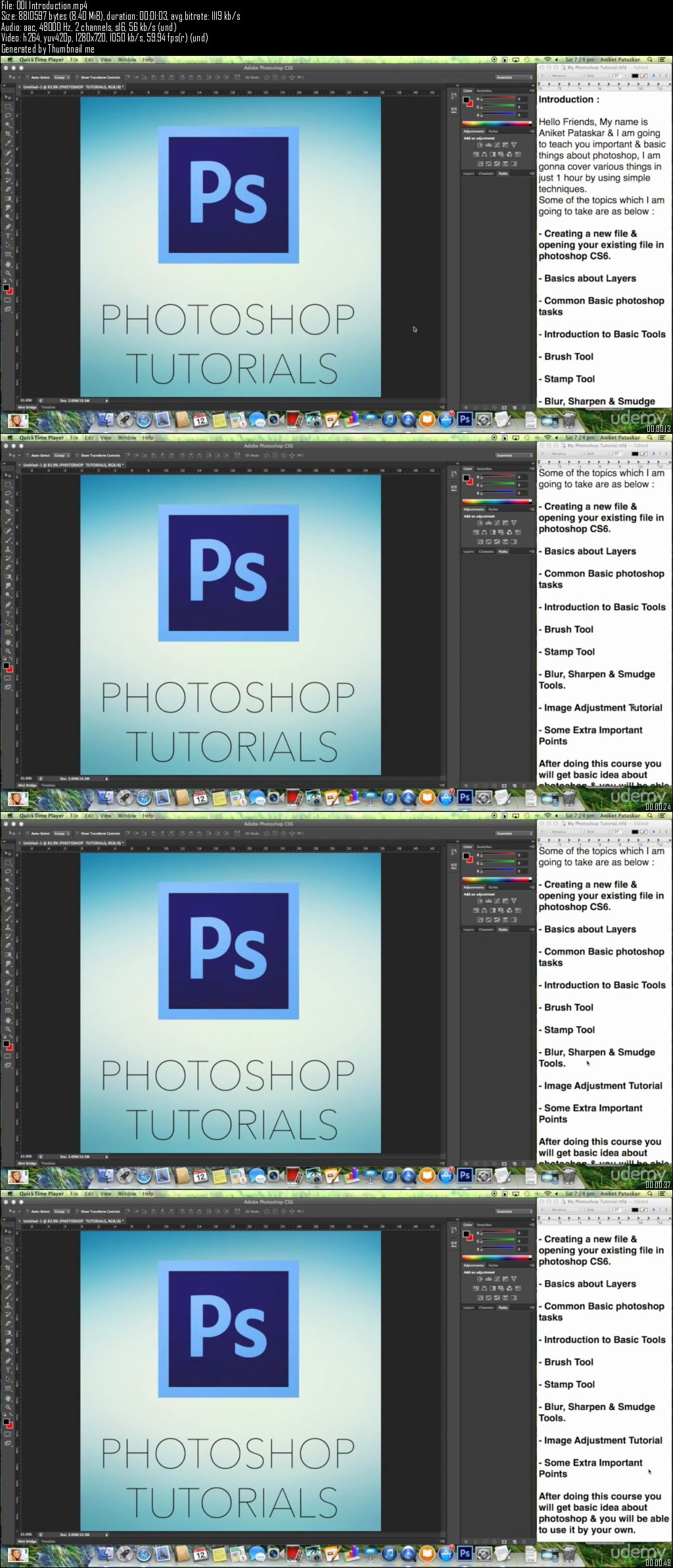
Task: Open the Window menu in the 00:00:24 frame
Action: point(127,438)
